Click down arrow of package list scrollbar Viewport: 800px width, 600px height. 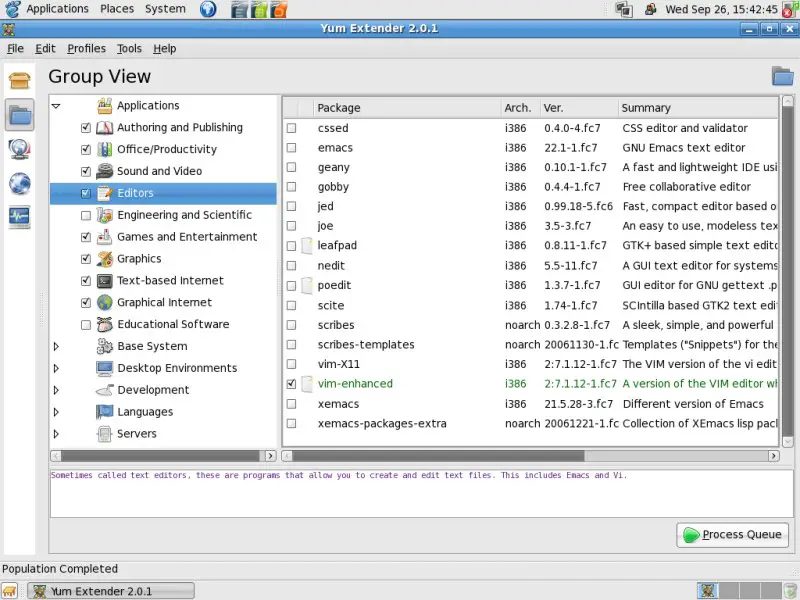click(x=788, y=442)
